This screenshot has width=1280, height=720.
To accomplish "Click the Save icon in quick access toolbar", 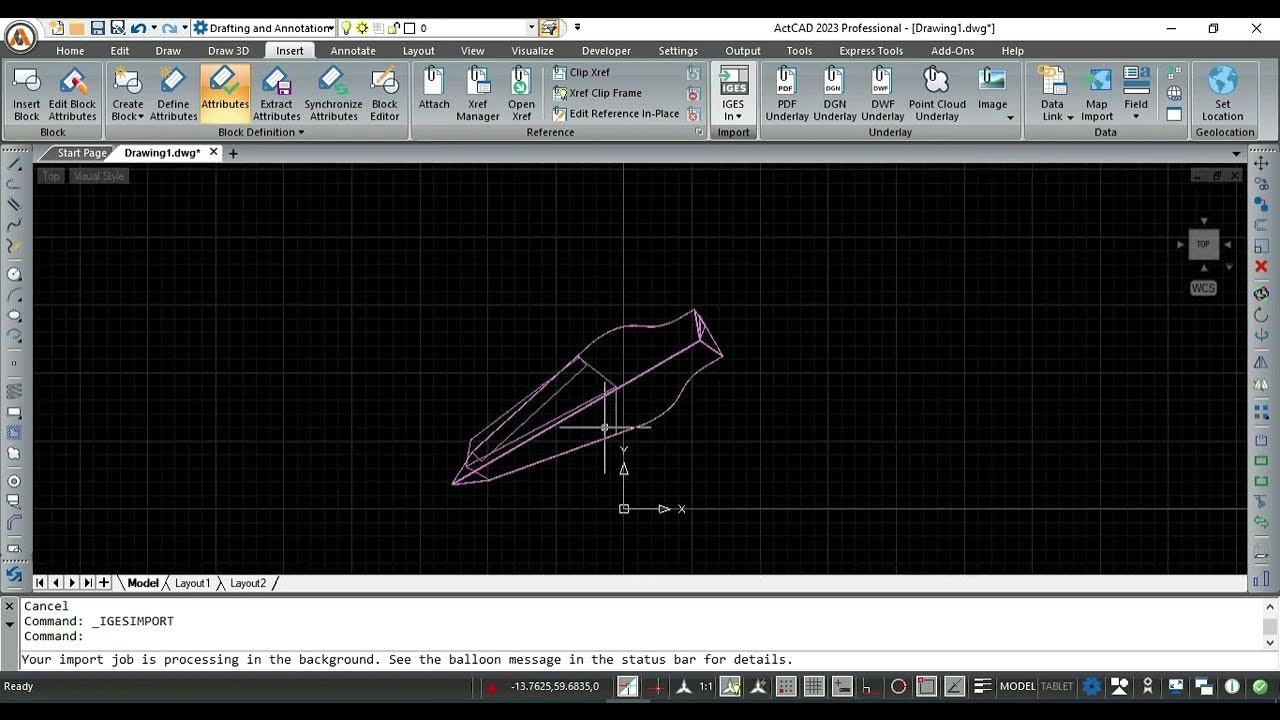I will tap(97, 28).
